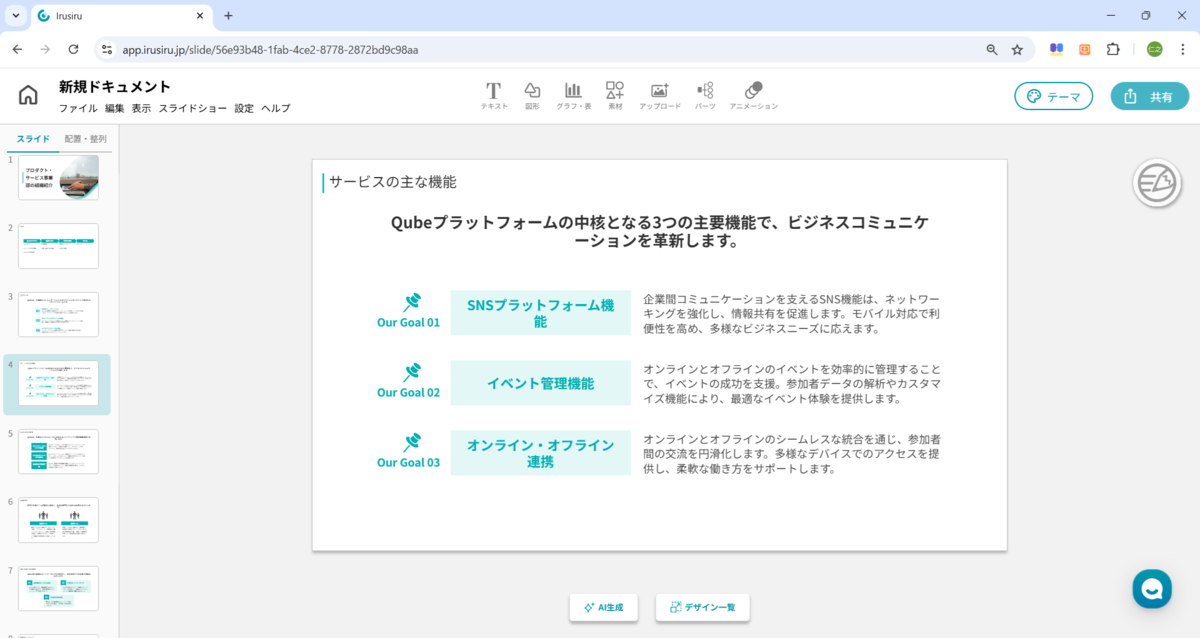Open the デザイン一覧 design list
The height and width of the screenshot is (638, 1200).
coord(702,607)
